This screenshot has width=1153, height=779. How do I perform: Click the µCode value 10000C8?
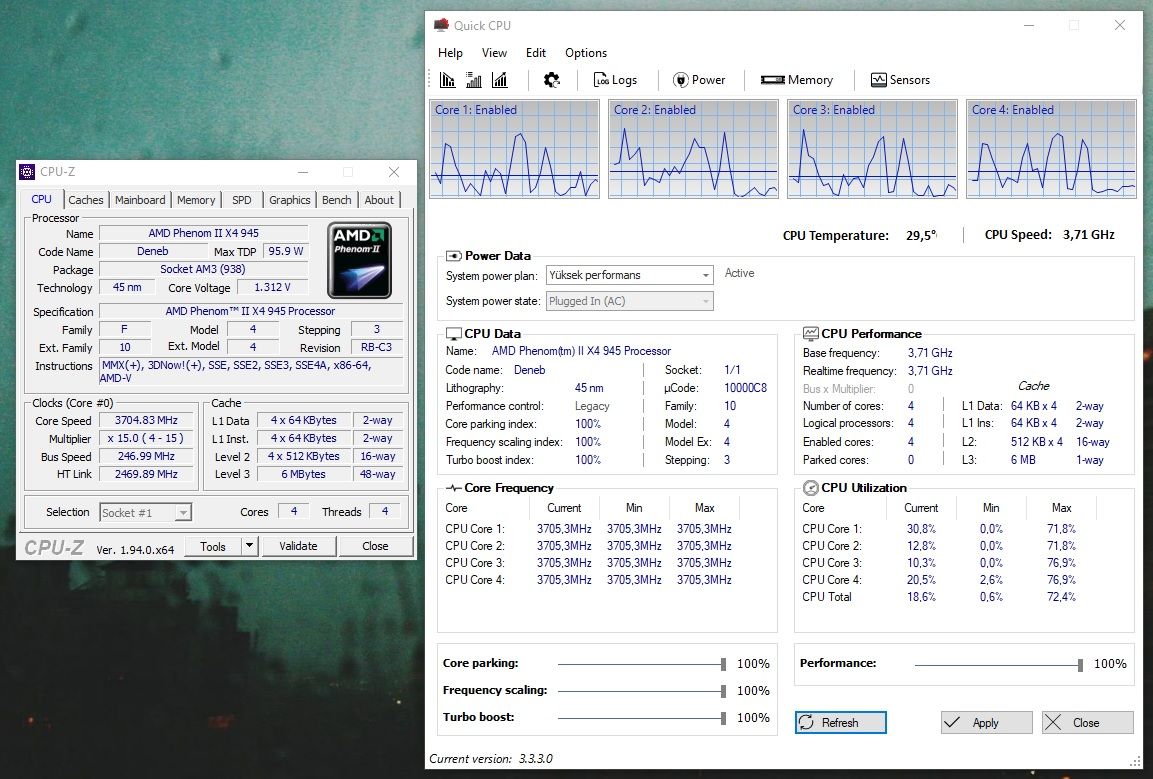(746, 388)
